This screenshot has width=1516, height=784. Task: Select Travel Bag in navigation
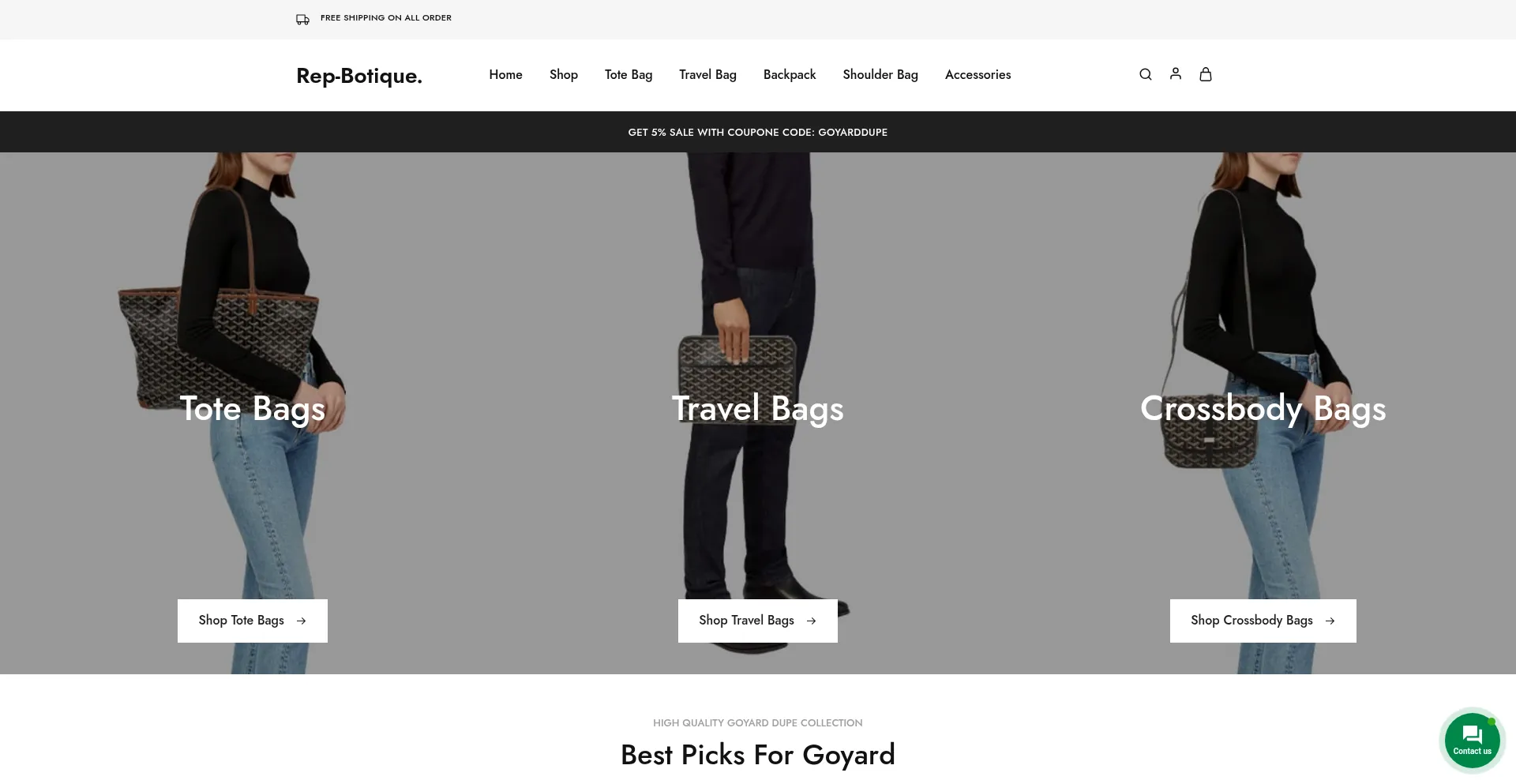pos(707,74)
